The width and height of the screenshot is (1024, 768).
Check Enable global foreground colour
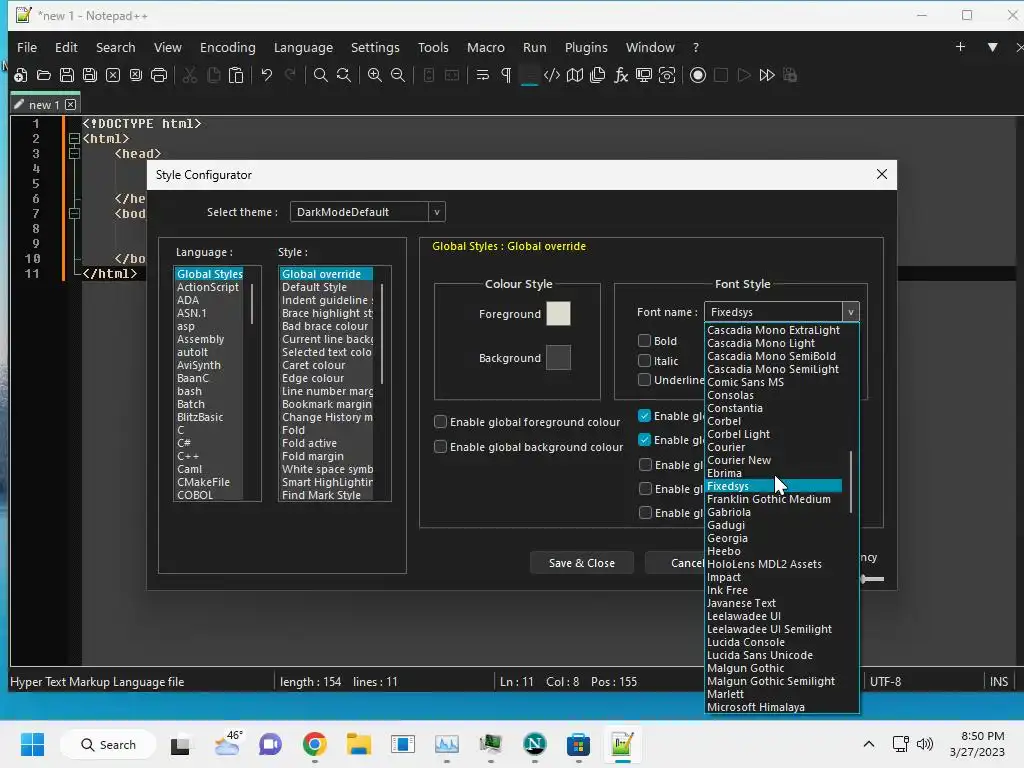click(x=441, y=422)
